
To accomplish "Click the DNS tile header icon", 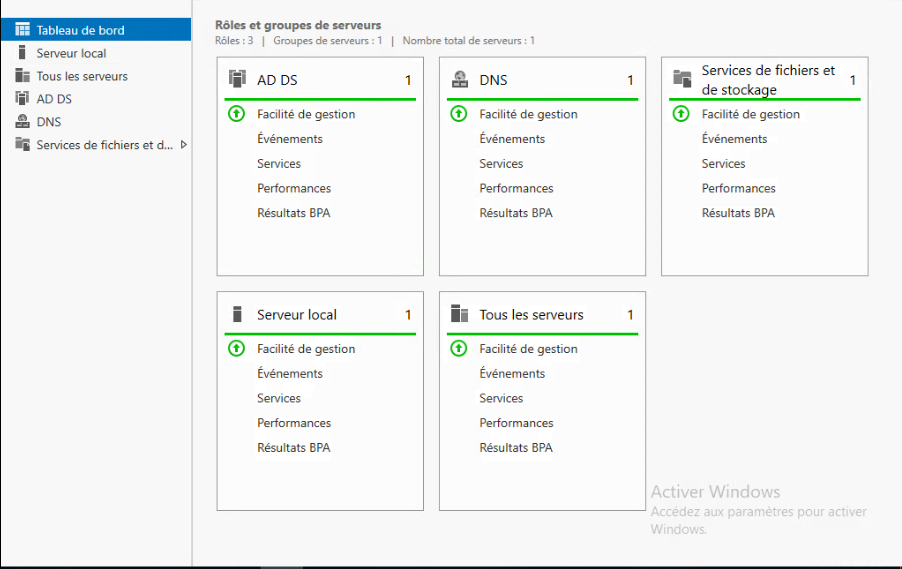I will [x=460, y=79].
